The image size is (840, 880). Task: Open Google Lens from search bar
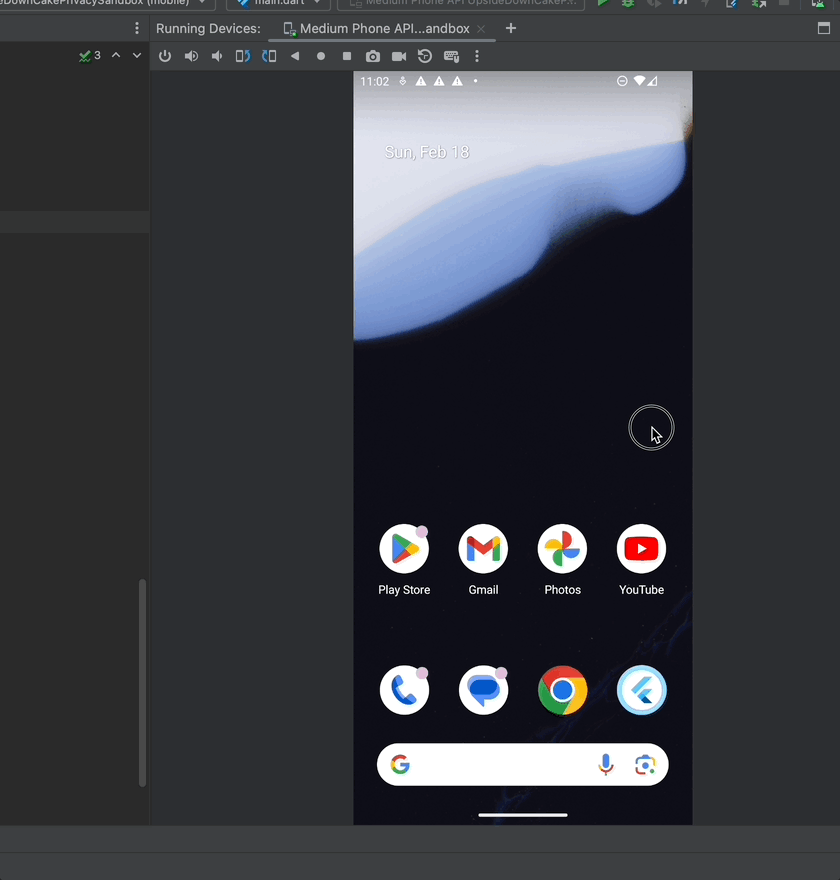[645, 764]
